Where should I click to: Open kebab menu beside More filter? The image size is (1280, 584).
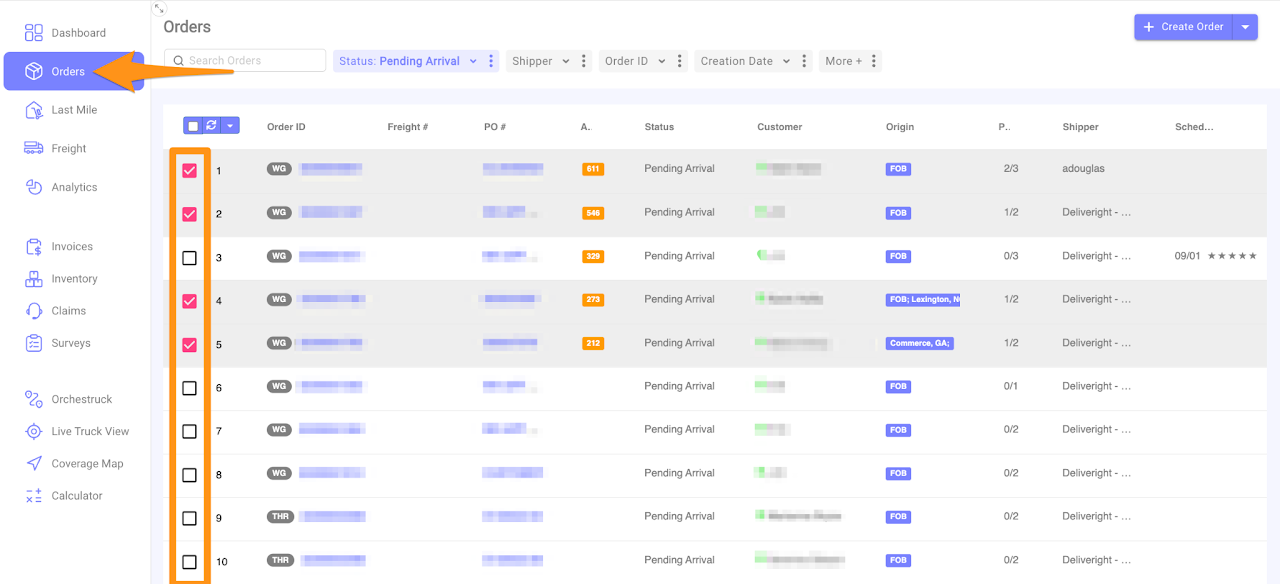(874, 61)
